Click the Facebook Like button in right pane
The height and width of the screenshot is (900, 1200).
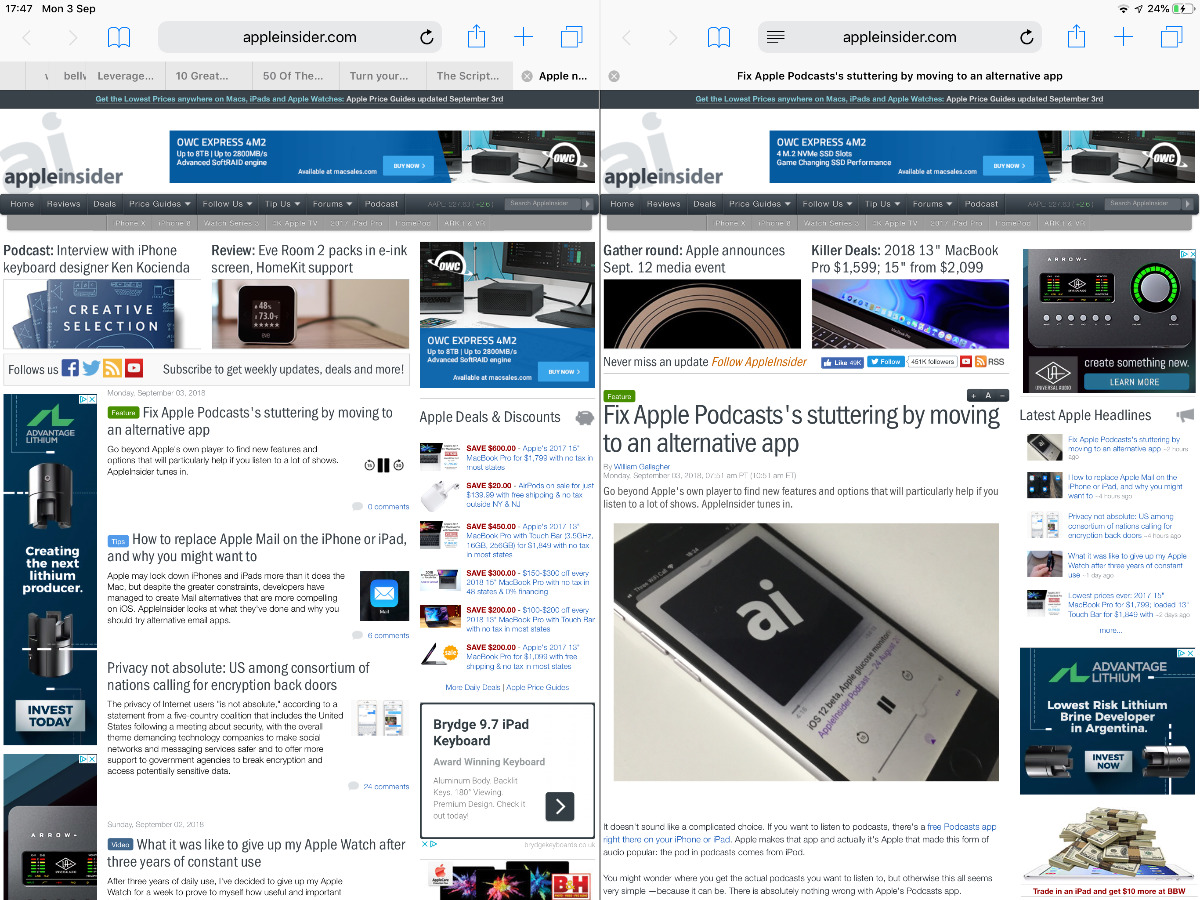pos(842,362)
